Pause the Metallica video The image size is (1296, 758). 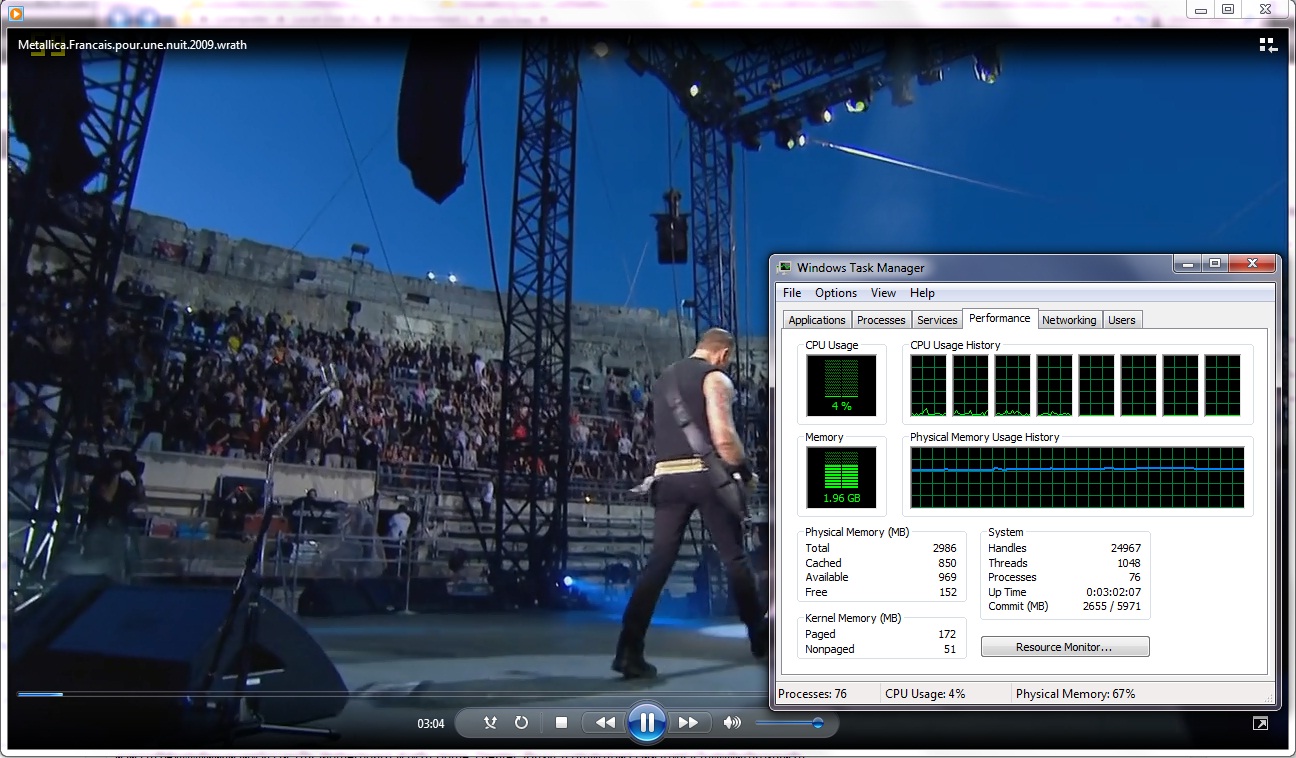click(647, 722)
